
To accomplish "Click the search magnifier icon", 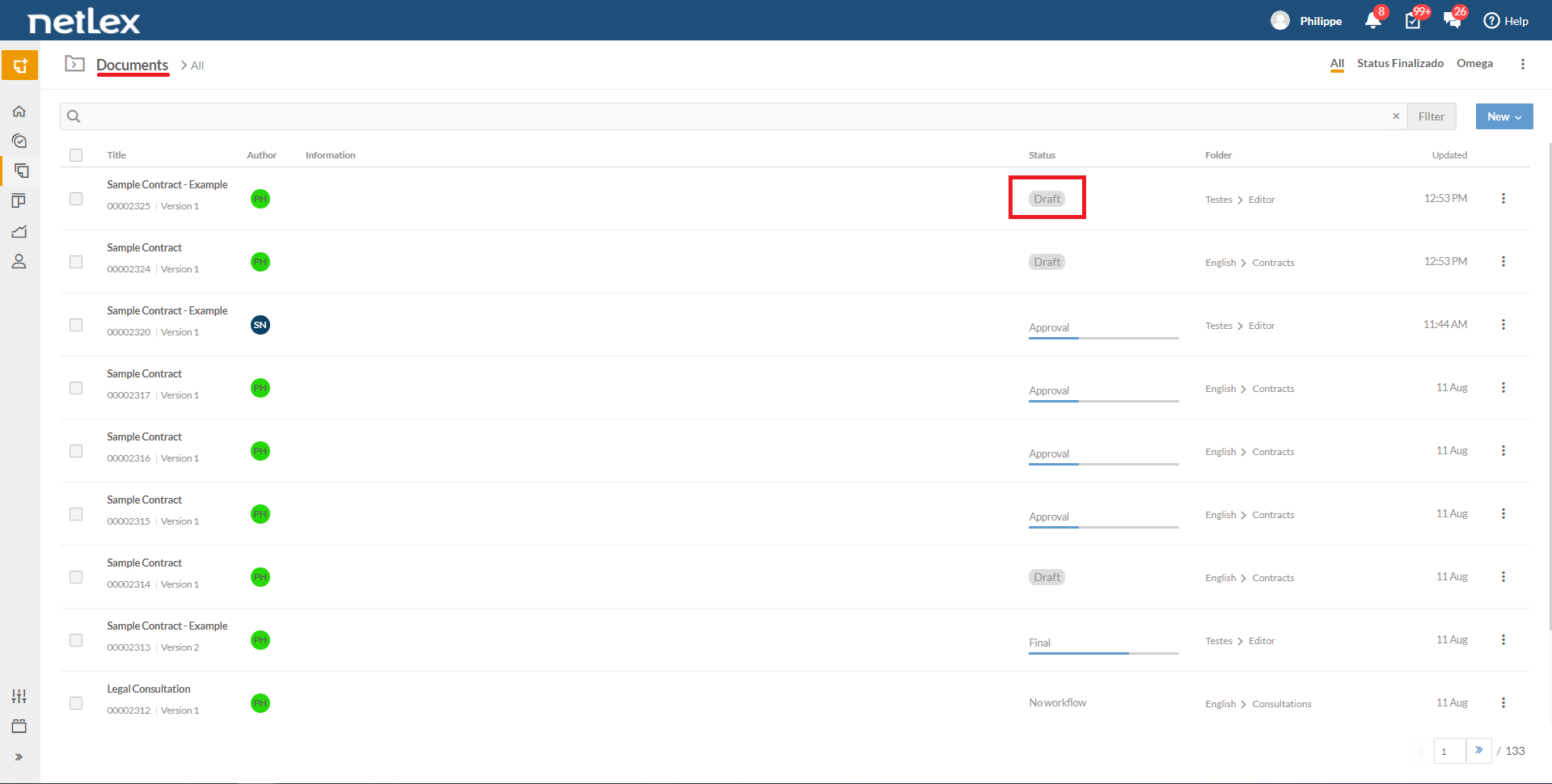I will (74, 116).
